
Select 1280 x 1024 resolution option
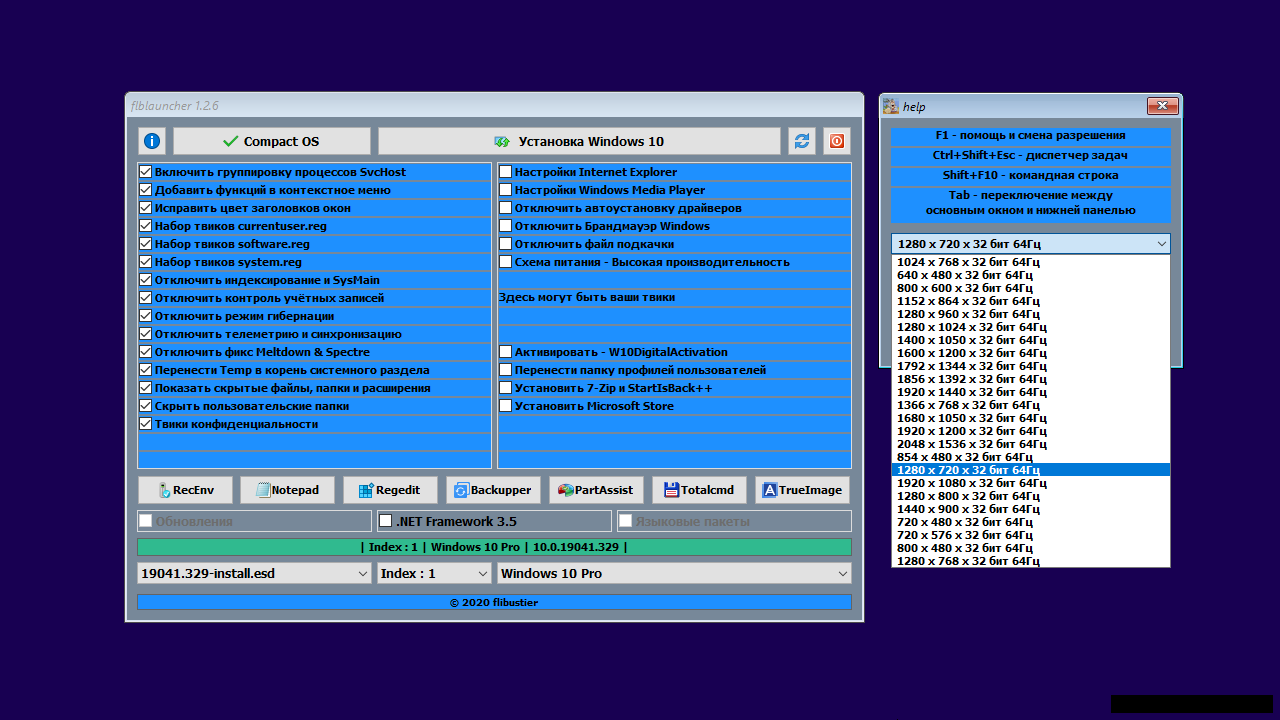pos(1030,327)
